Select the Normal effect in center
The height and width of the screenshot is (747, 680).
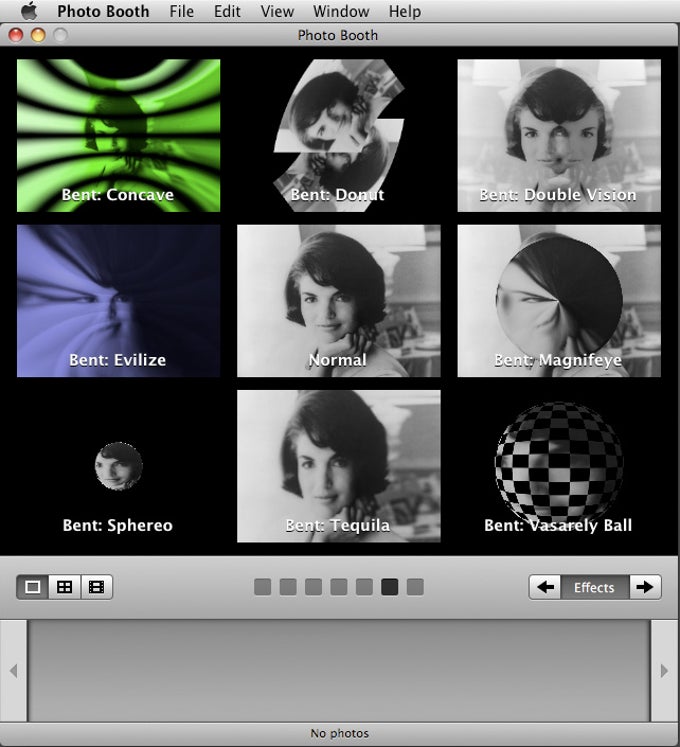click(x=339, y=301)
